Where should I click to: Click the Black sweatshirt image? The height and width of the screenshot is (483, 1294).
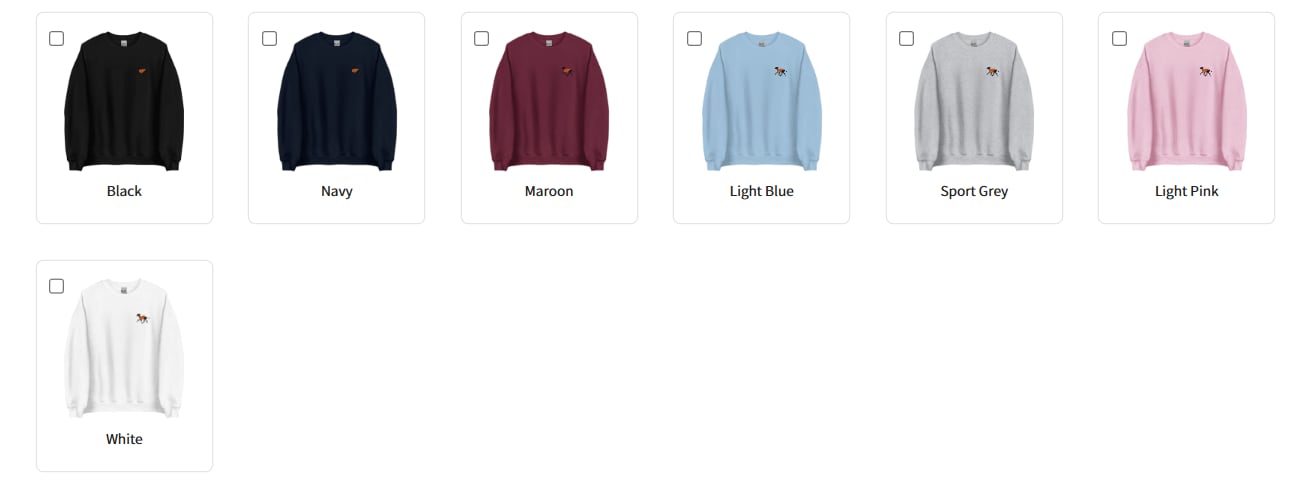click(x=124, y=100)
